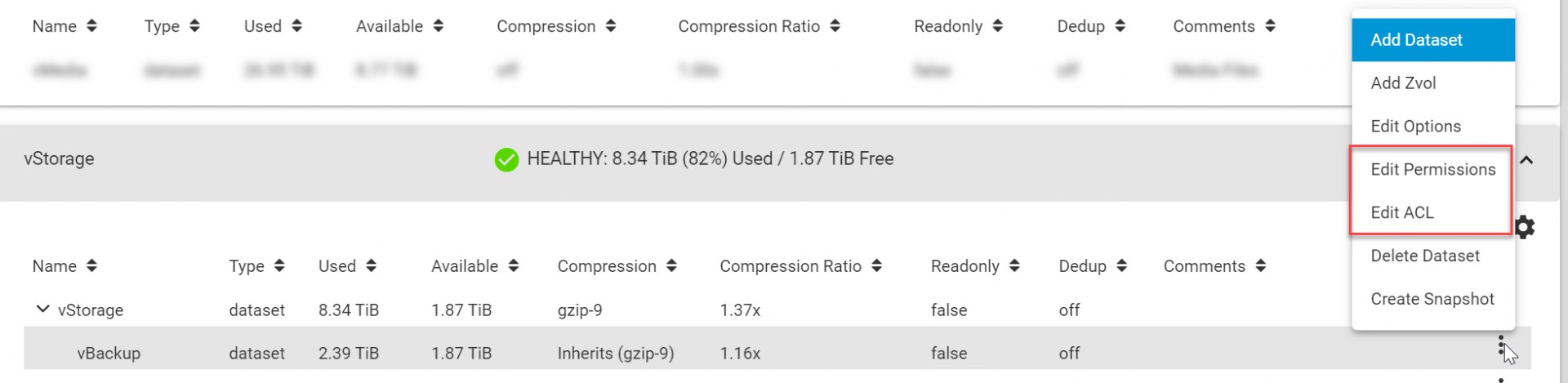Open the vBackup row three-dot menu
1568x383 pixels.
[1501, 346]
